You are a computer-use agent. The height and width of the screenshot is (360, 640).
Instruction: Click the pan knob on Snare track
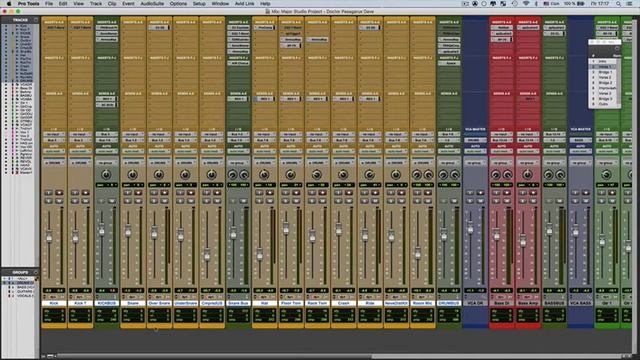(132, 175)
